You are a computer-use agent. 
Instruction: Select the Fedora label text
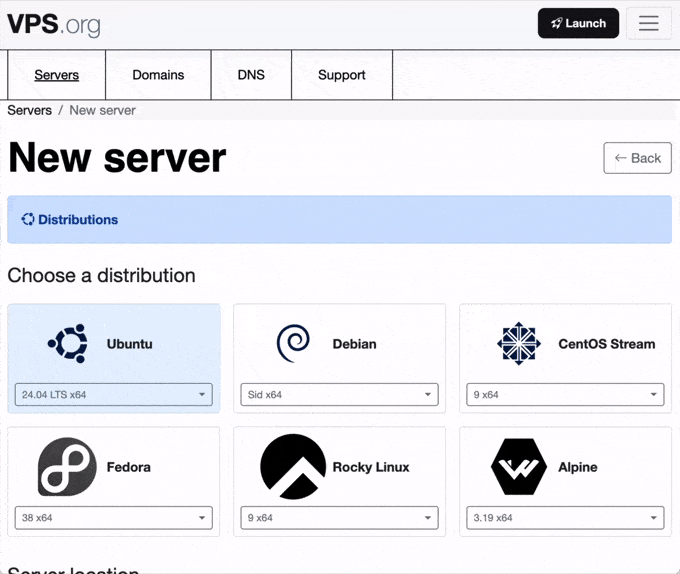[x=129, y=467]
